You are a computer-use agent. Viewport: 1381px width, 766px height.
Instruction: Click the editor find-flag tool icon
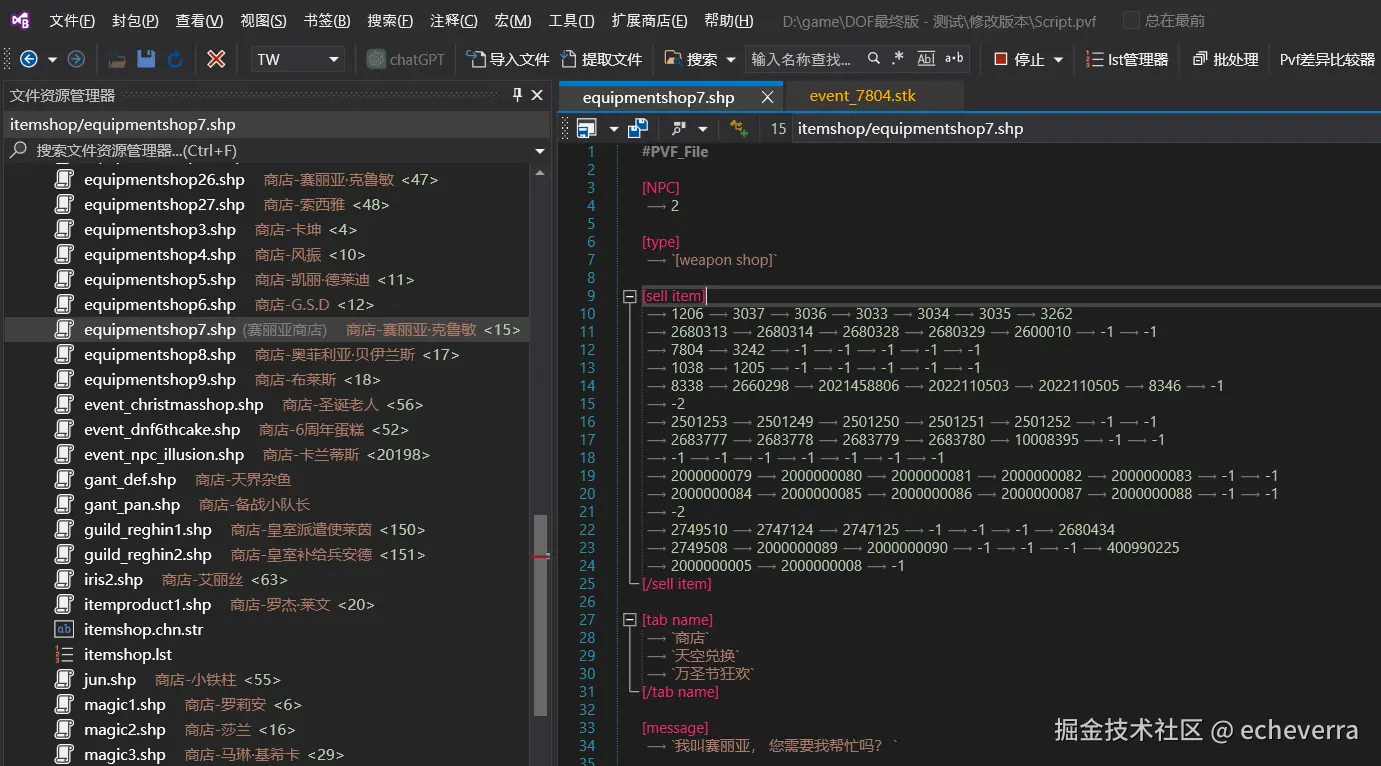pyautogui.click(x=679, y=128)
